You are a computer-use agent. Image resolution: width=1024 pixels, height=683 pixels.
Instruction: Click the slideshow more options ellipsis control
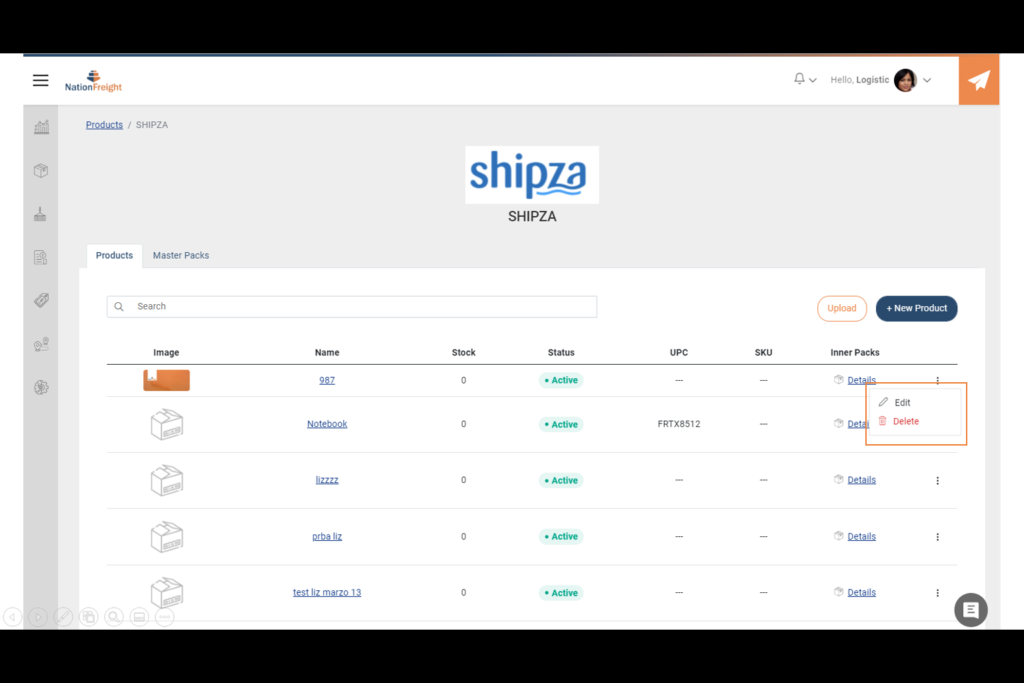click(x=165, y=616)
